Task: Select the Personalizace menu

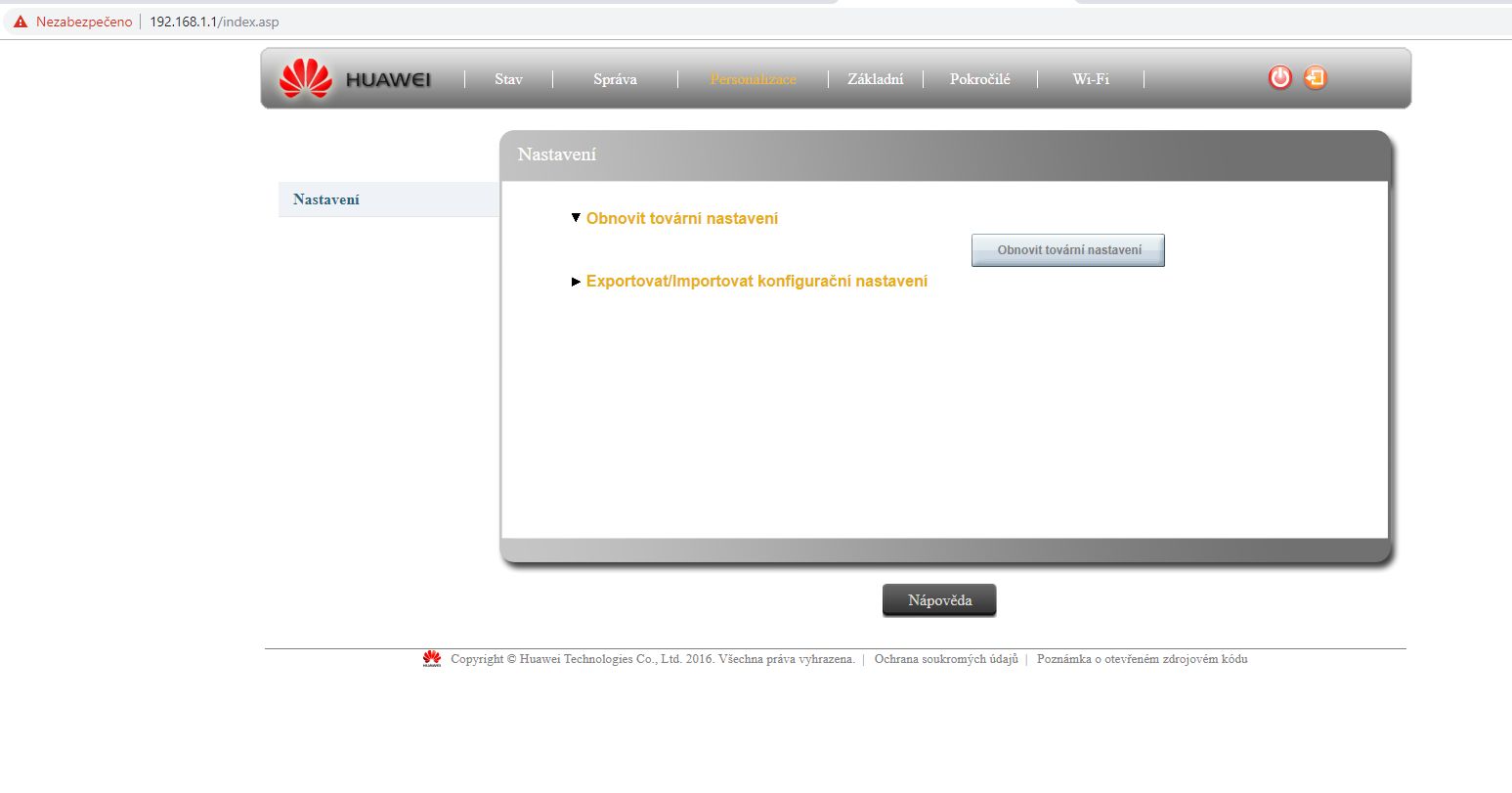Action: pyautogui.click(x=753, y=79)
